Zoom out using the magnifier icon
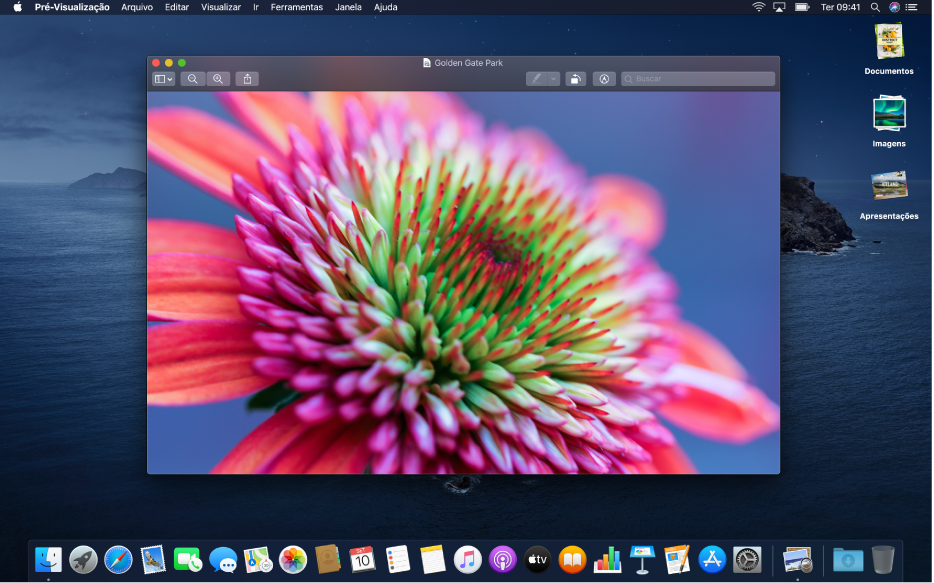Image resolution: width=934 pixels, height=583 pixels. coord(192,78)
